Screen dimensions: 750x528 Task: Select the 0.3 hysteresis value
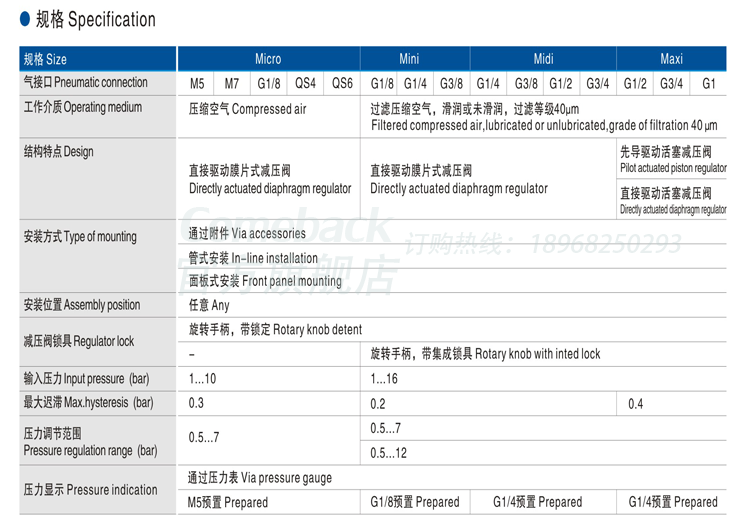coord(196,403)
